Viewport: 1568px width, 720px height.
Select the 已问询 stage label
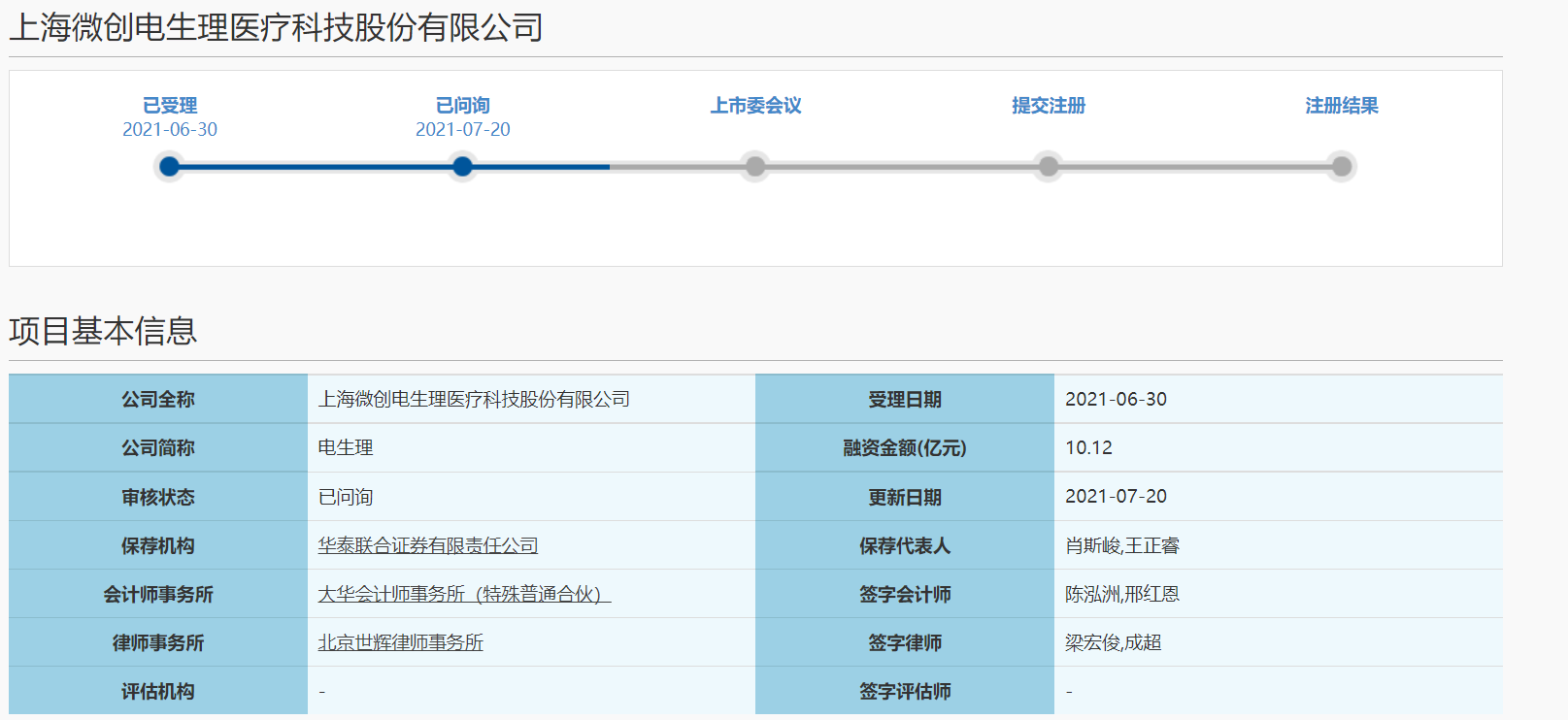pyautogui.click(x=463, y=106)
